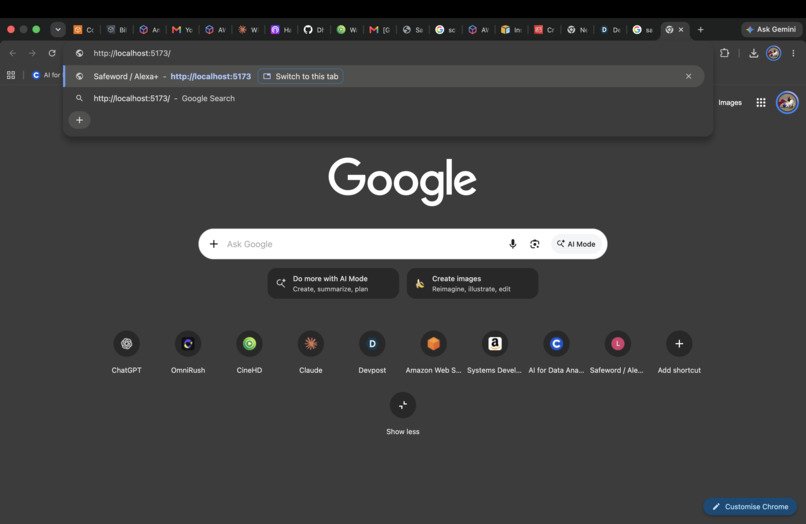Open the AI for bookmark
Image resolution: width=806 pixels, height=524 pixels.
(x=46, y=75)
